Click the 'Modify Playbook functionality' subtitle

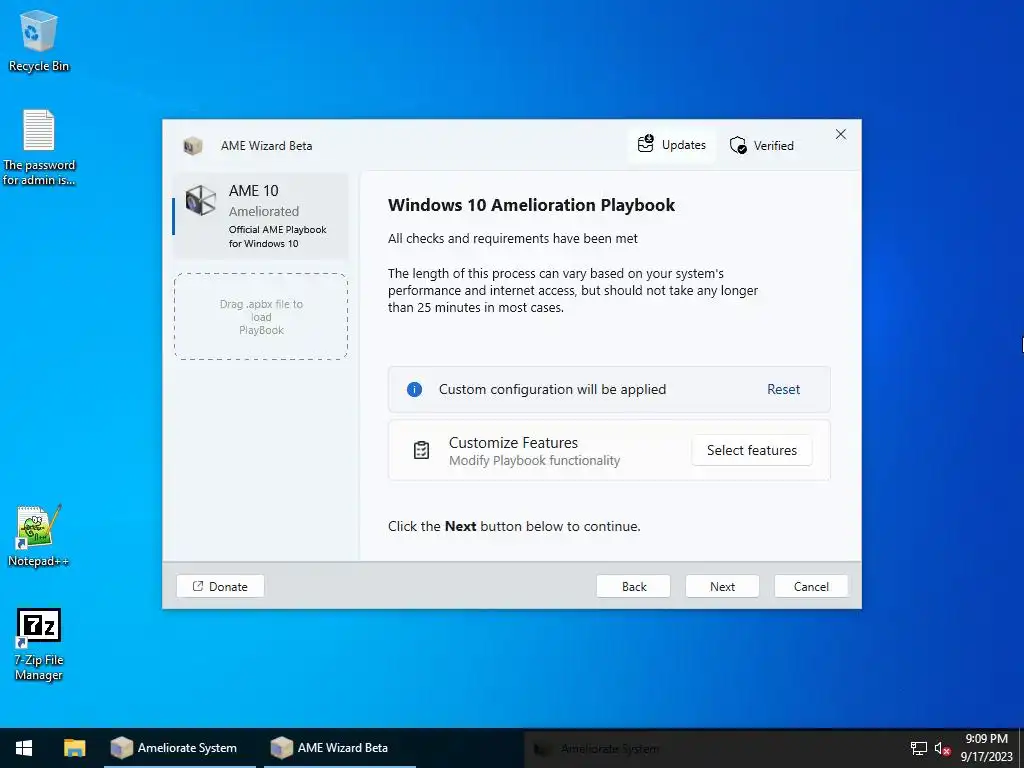click(x=534, y=461)
